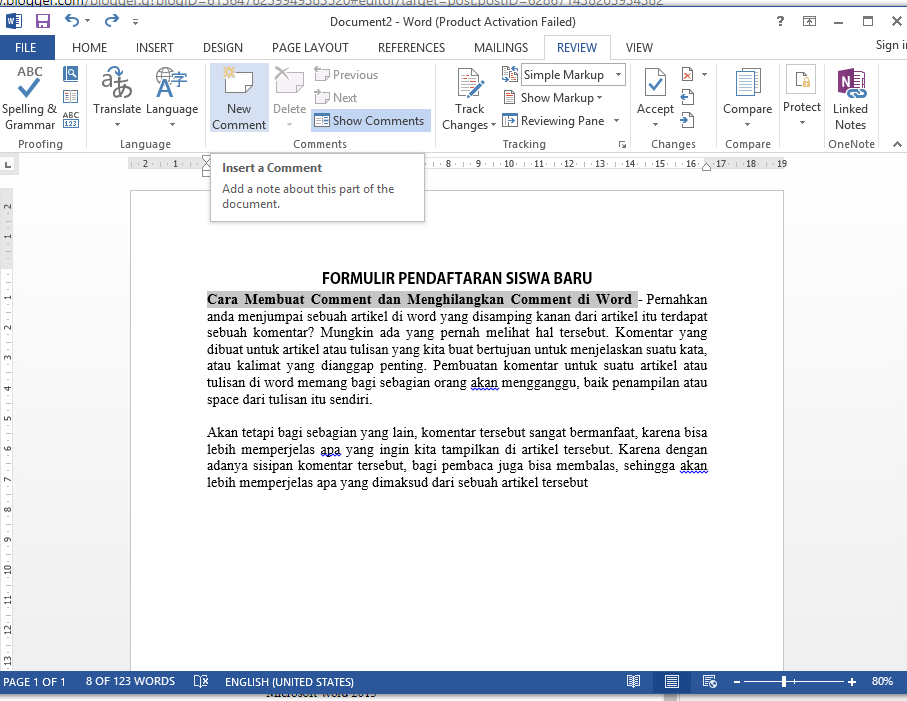The width and height of the screenshot is (907, 701).
Task: Open the Reviewing Pane
Action: tap(553, 121)
